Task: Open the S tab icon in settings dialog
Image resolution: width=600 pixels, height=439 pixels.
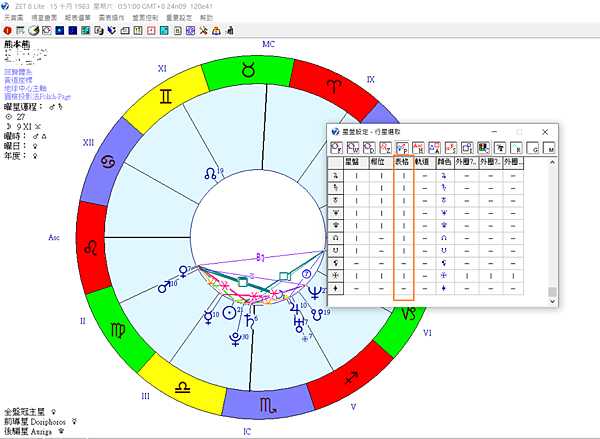Action: point(451,148)
